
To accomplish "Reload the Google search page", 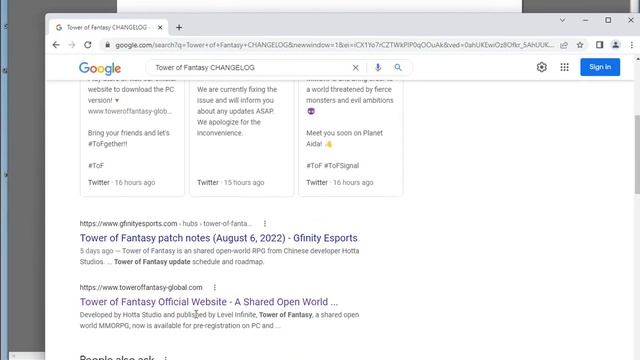I will click(x=88, y=45).
